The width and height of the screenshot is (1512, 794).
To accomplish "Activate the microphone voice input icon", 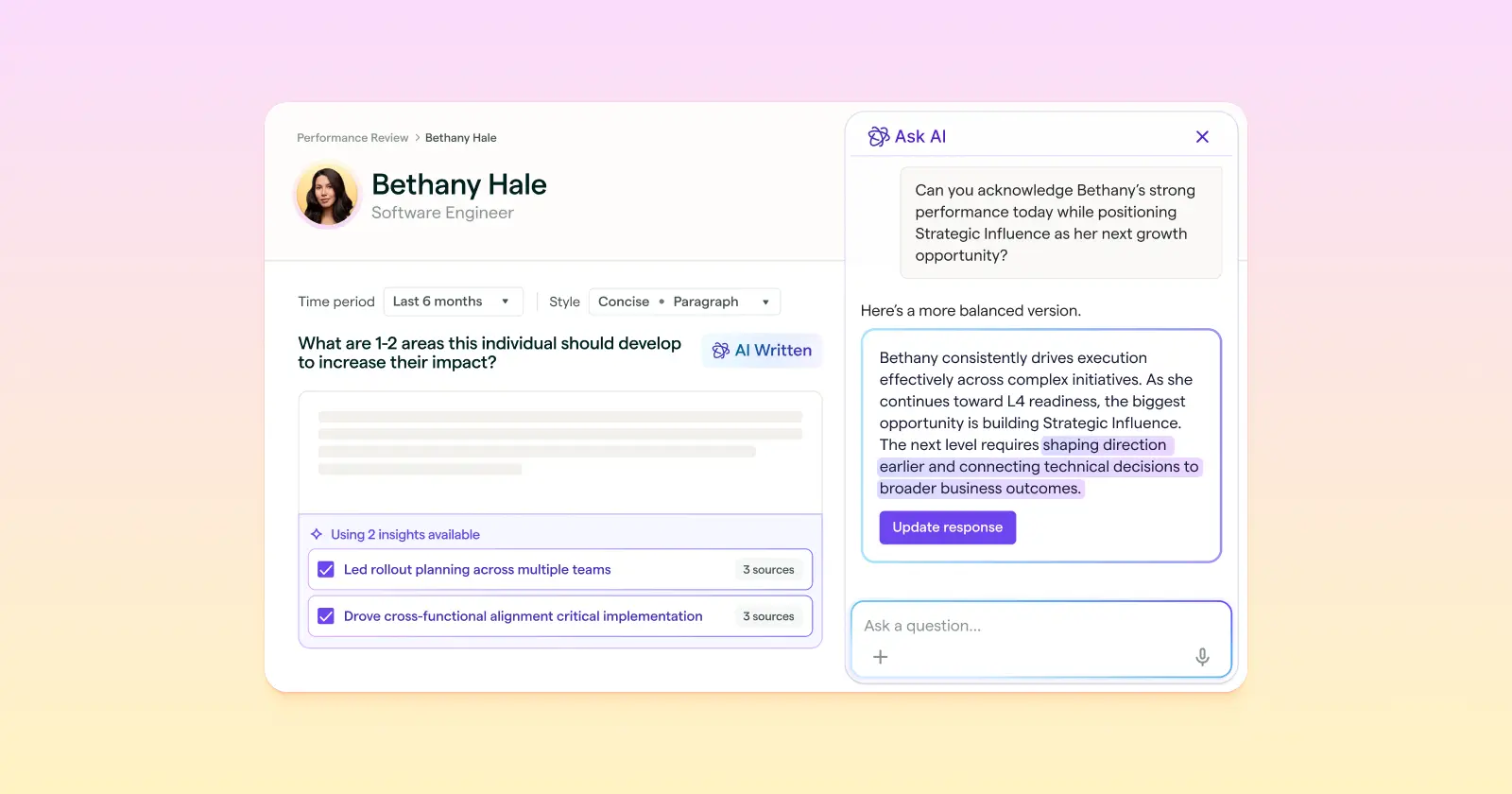I will coord(1202,657).
